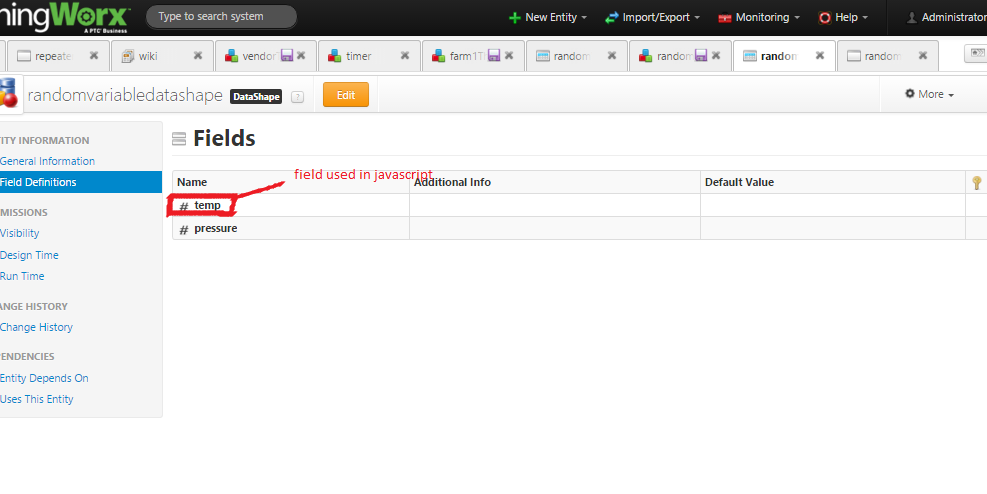Open Visibility permissions
The height and width of the screenshot is (494, 987).
[x=20, y=233]
